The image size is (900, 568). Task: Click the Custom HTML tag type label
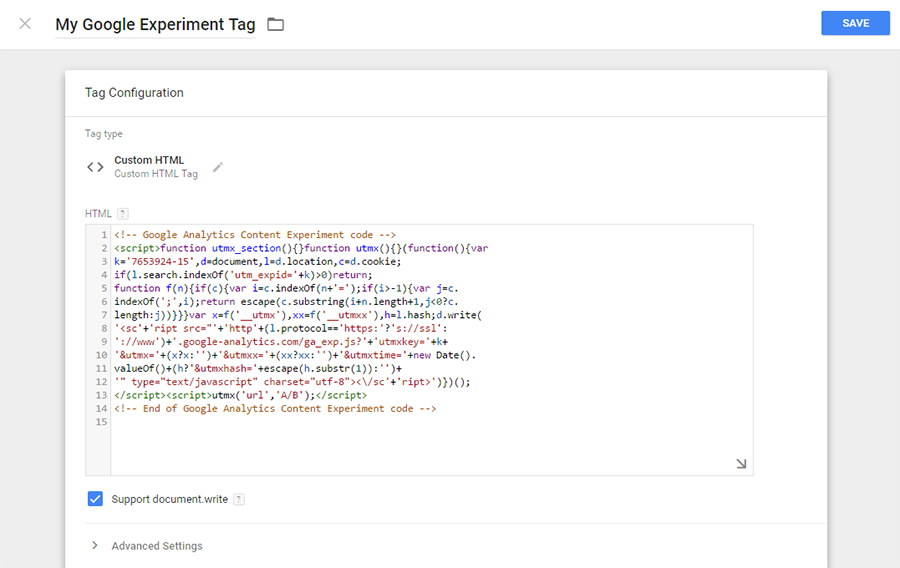pyautogui.click(x=149, y=160)
